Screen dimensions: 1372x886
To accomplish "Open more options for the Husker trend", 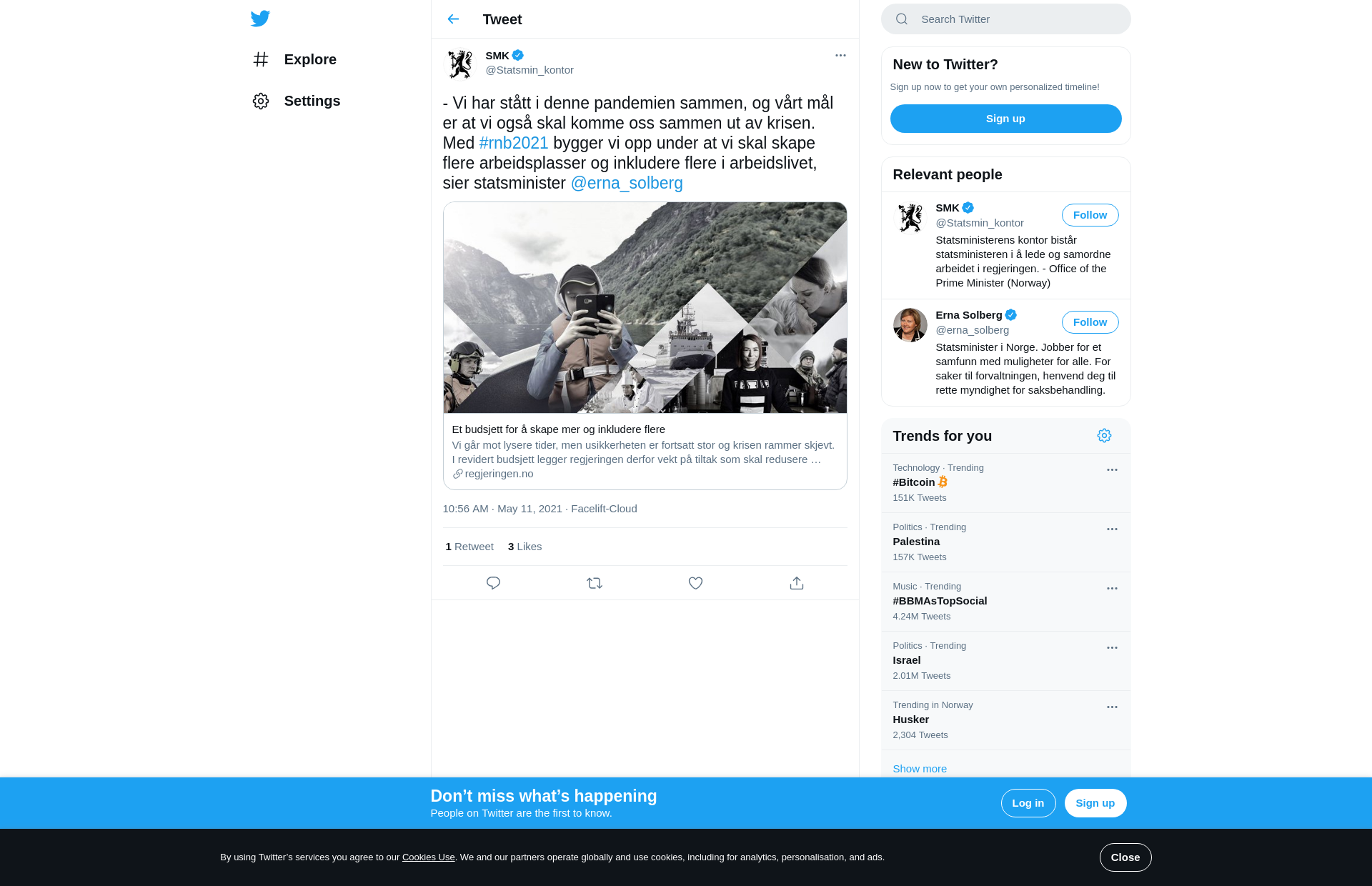I will click(x=1112, y=707).
